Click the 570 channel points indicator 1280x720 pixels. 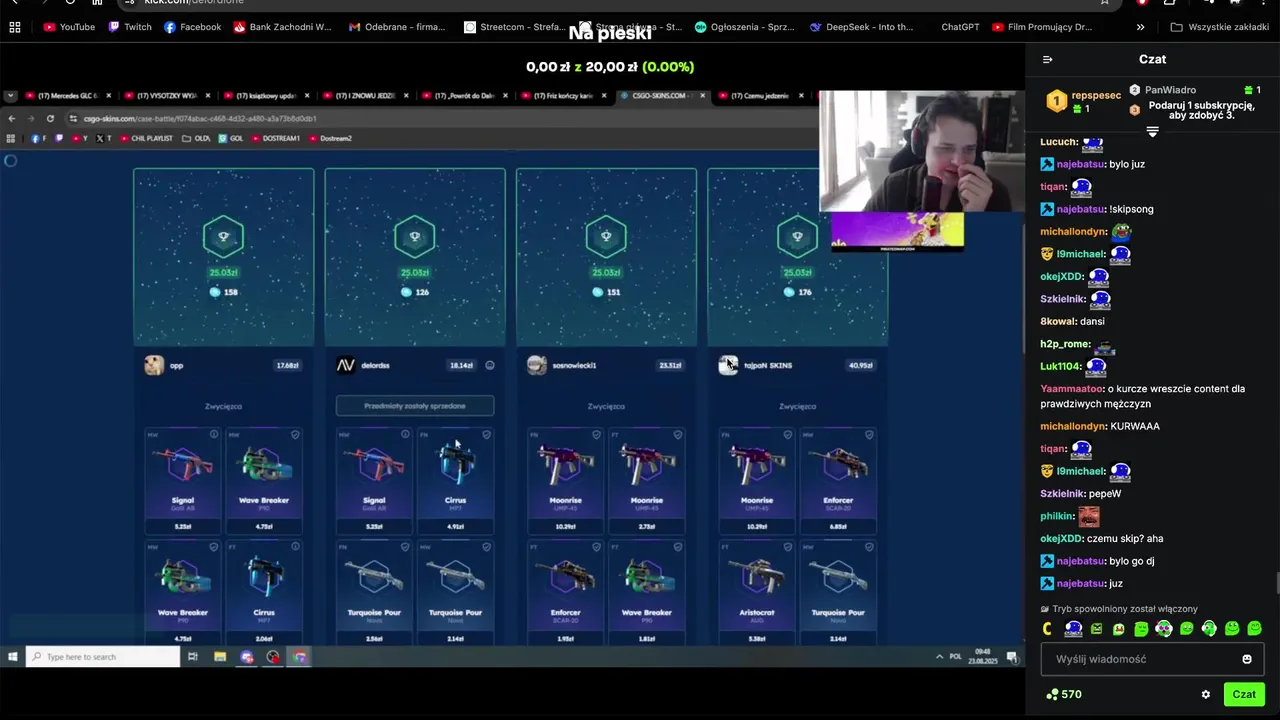point(1064,694)
